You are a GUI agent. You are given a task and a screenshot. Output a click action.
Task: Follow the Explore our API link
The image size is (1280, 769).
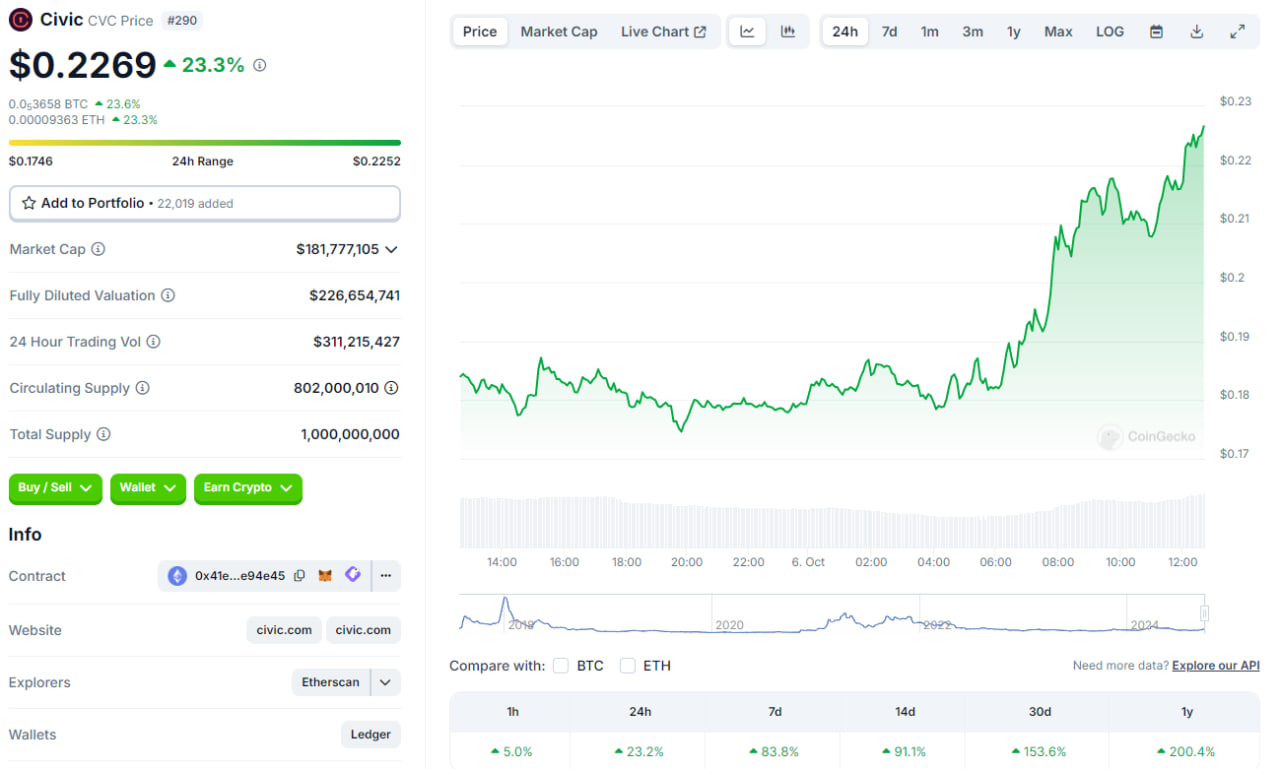[1216, 665]
